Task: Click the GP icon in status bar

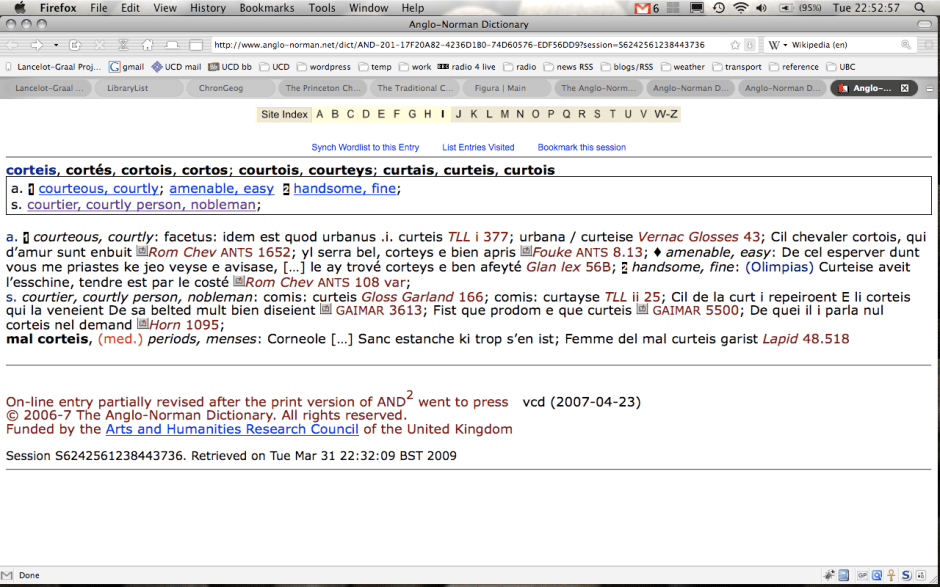Action: click(x=860, y=575)
